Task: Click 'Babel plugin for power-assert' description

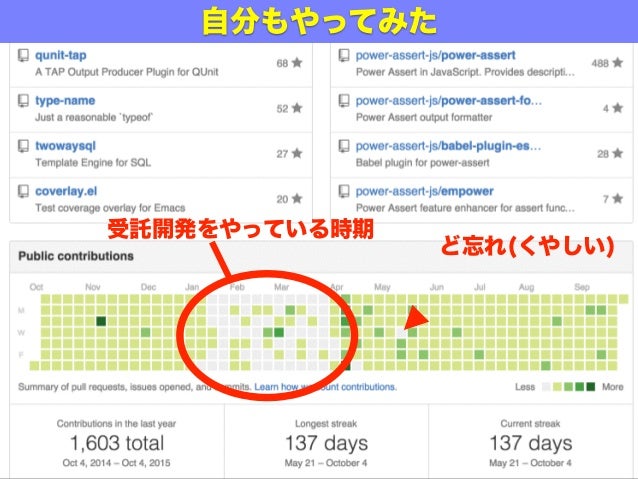Action: coord(423,163)
